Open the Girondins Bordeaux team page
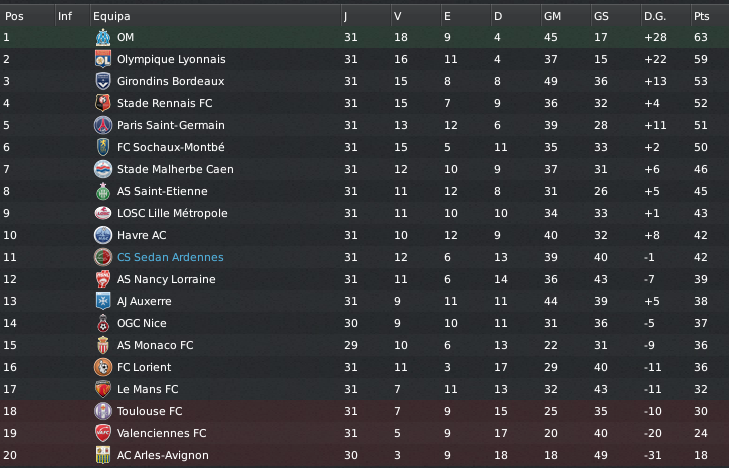This screenshot has height=468, width=729. (x=170, y=81)
